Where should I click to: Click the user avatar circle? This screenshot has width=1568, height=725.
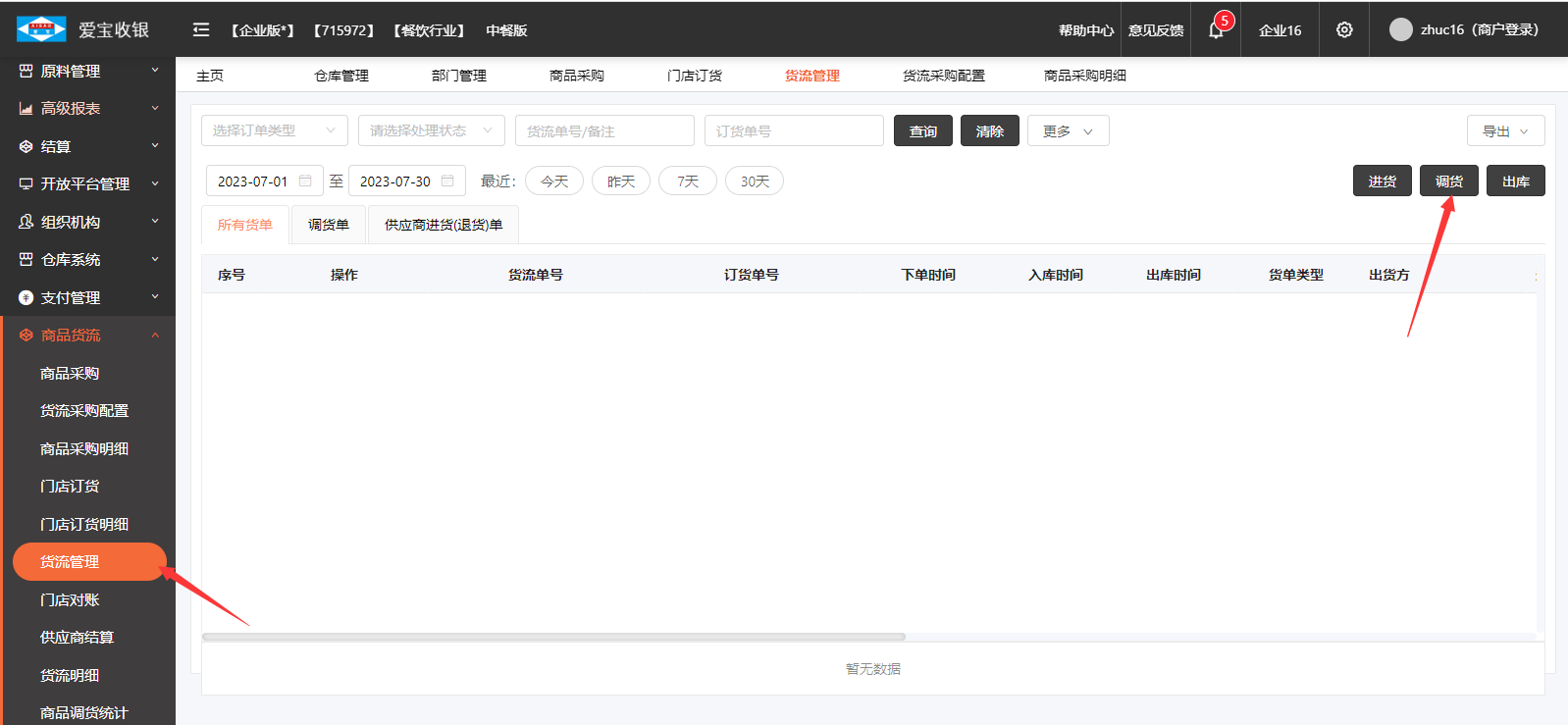1400,29
